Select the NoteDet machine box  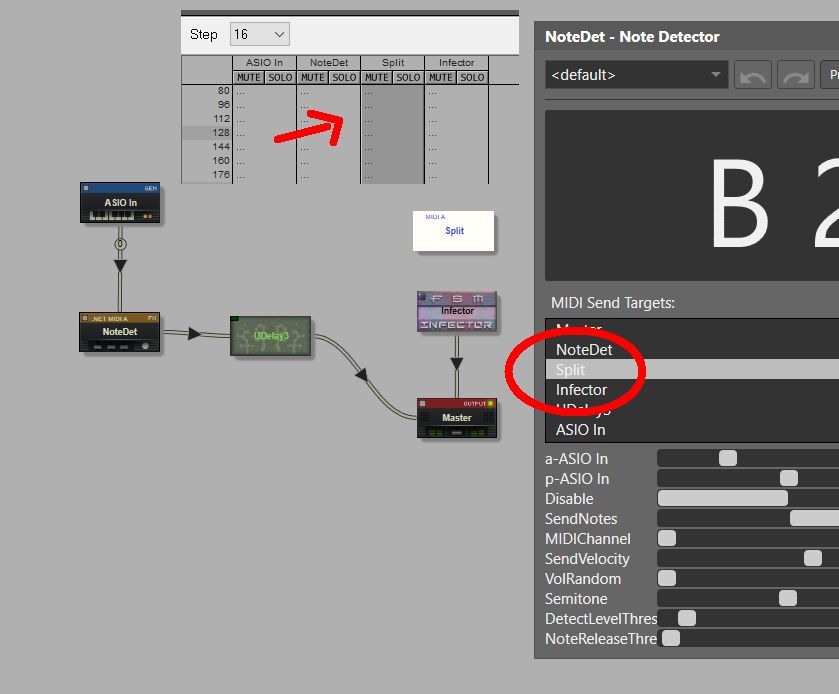point(119,332)
